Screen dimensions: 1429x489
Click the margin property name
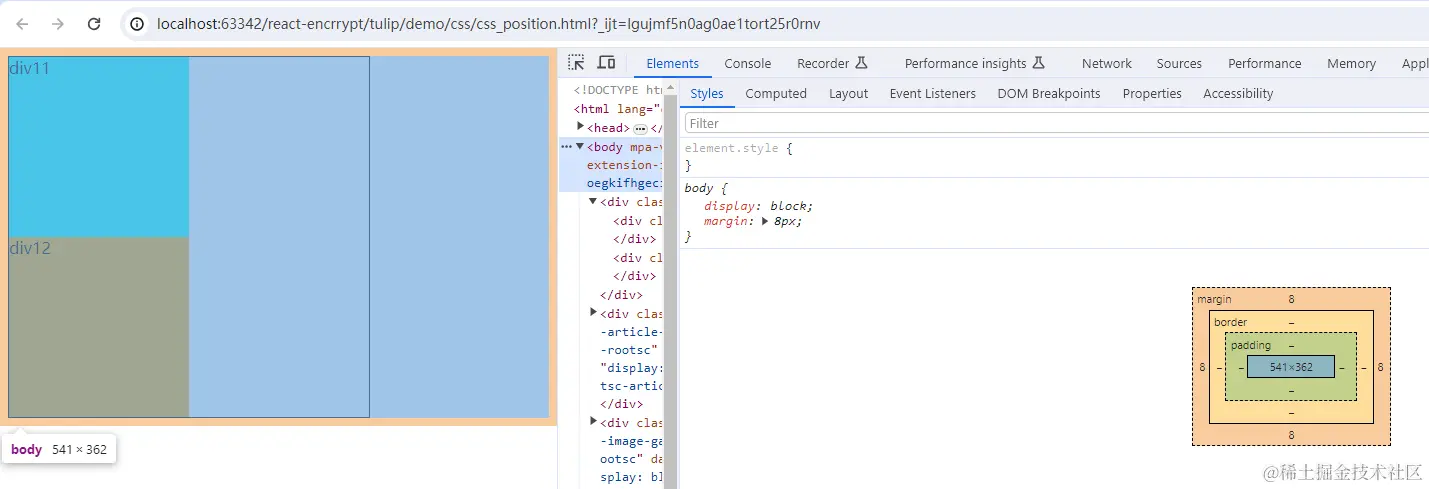[x=726, y=221]
